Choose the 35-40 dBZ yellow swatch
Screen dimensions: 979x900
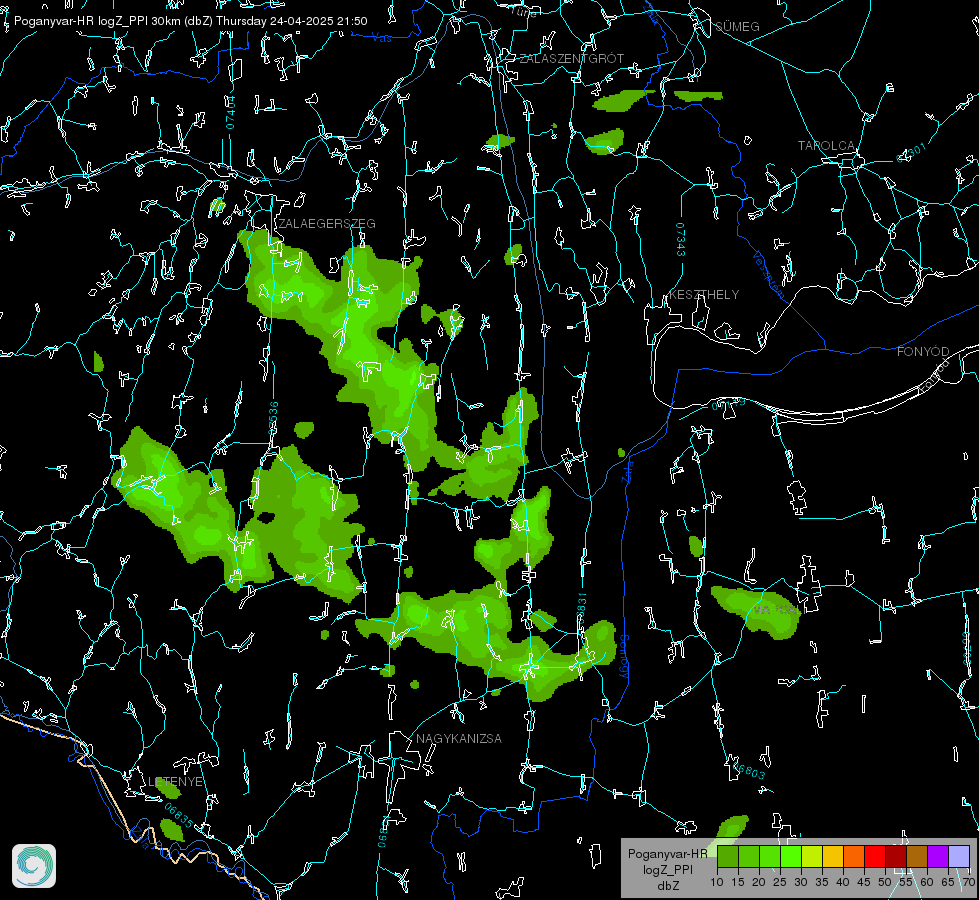coord(833,857)
